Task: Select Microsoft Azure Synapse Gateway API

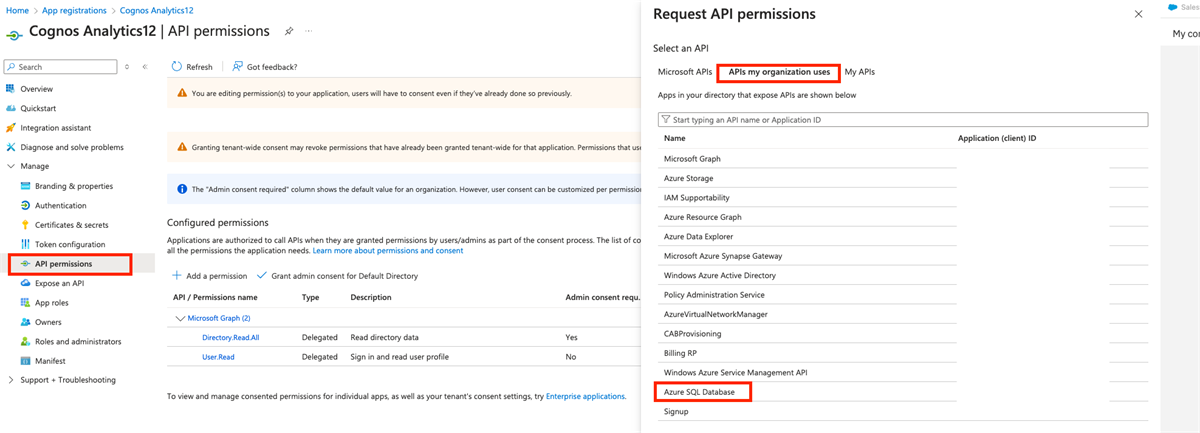Action: coord(723,256)
